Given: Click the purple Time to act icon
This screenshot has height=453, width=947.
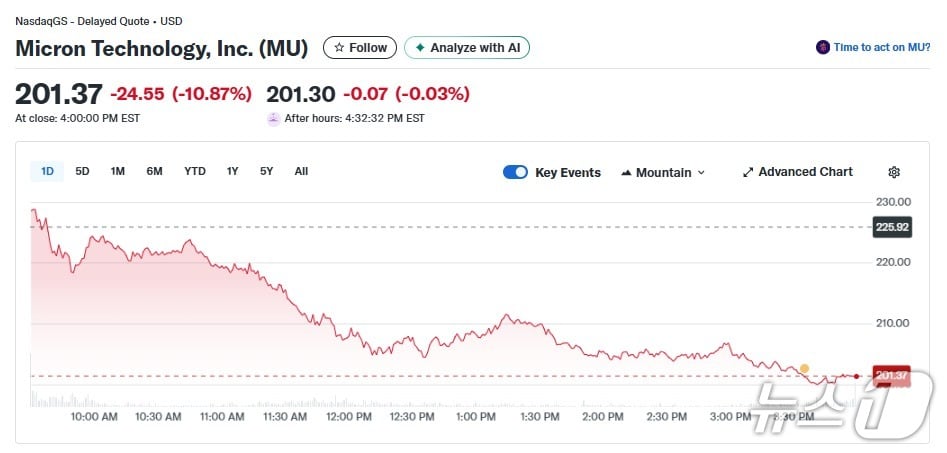Looking at the screenshot, I should click(x=823, y=47).
